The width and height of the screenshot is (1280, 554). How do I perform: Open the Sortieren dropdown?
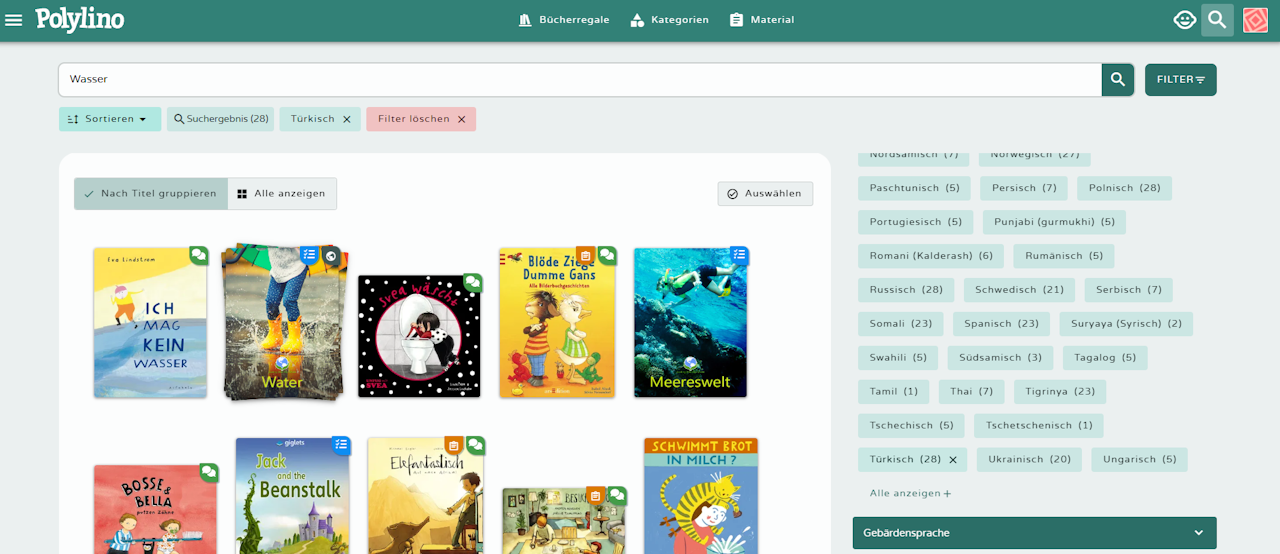pos(107,119)
